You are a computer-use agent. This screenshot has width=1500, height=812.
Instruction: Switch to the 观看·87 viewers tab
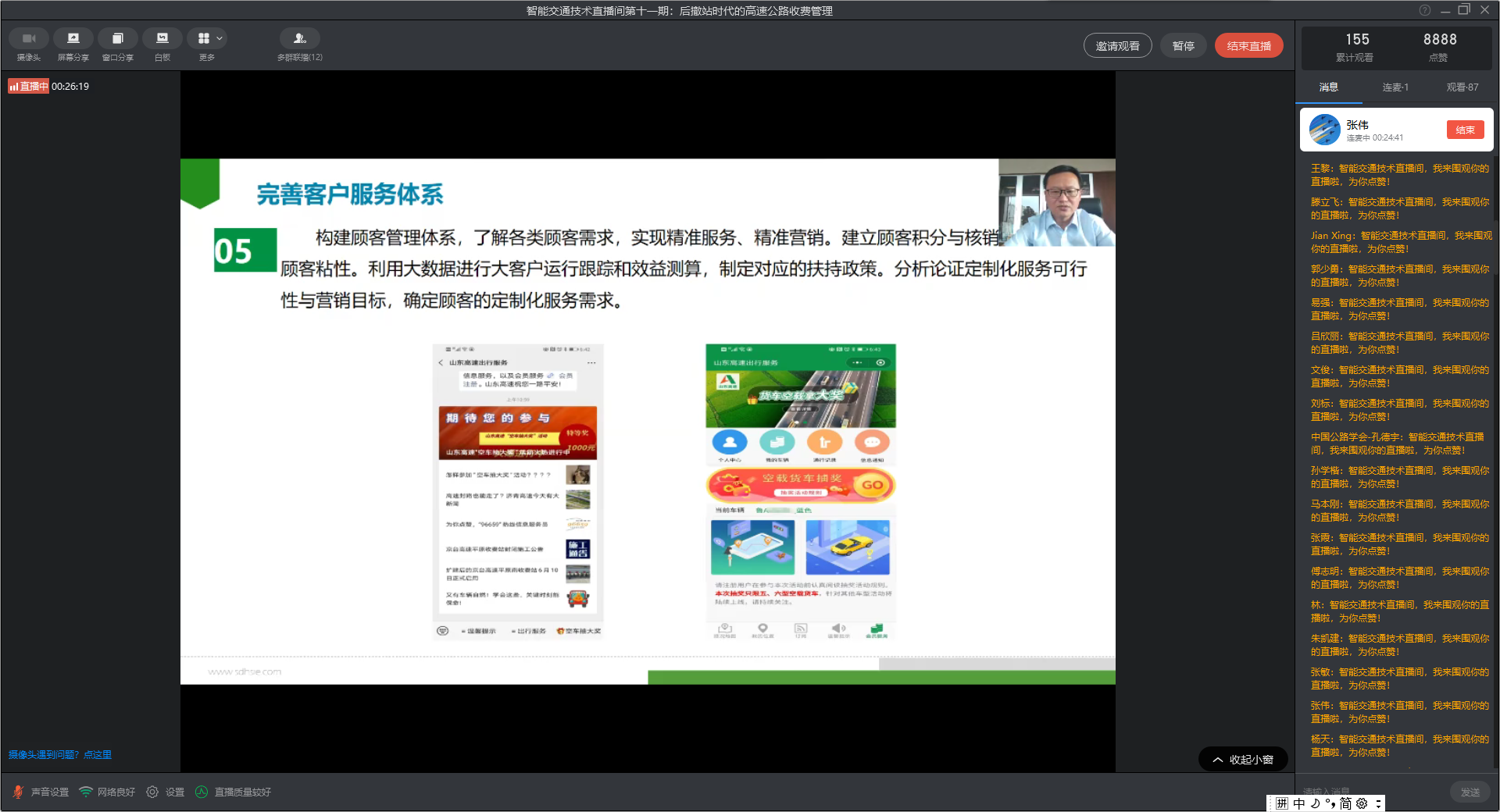[x=1462, y=87]
